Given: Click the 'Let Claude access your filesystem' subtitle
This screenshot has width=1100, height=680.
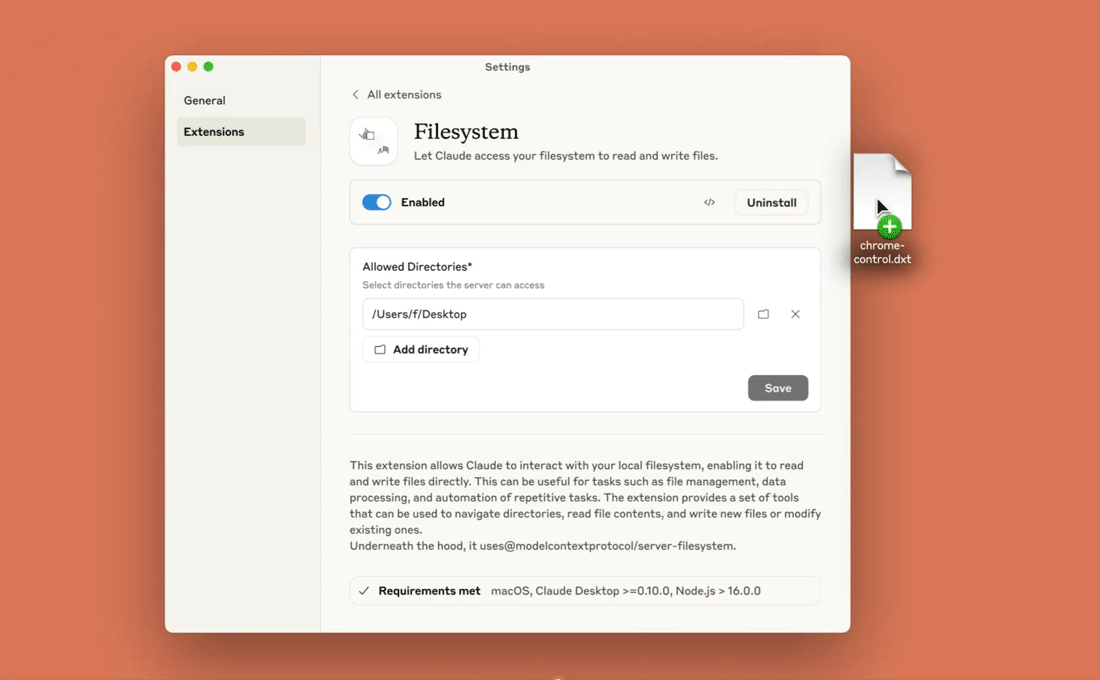Looking at the screenshot, I should (565, 156).
